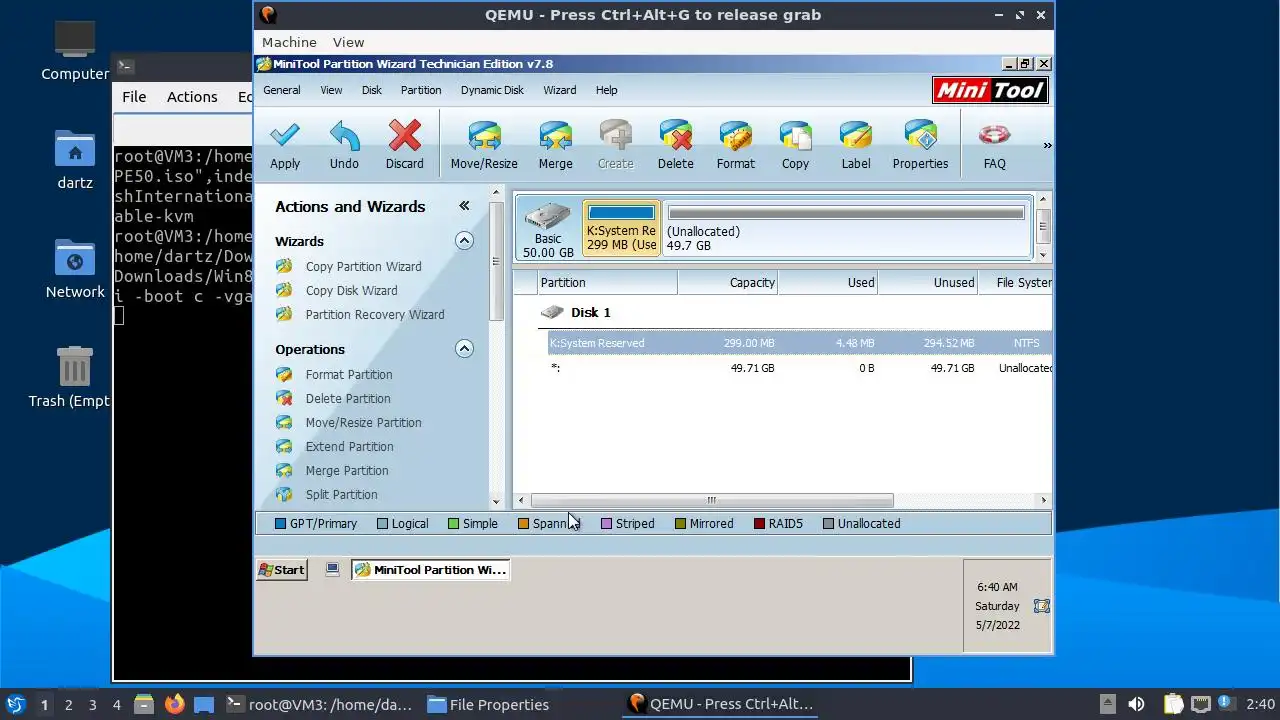This screenshot has width=1280, height=720.
Task: Click the WinPE show desktop icon
Action: pyautogui.click(x=333, y=570)
